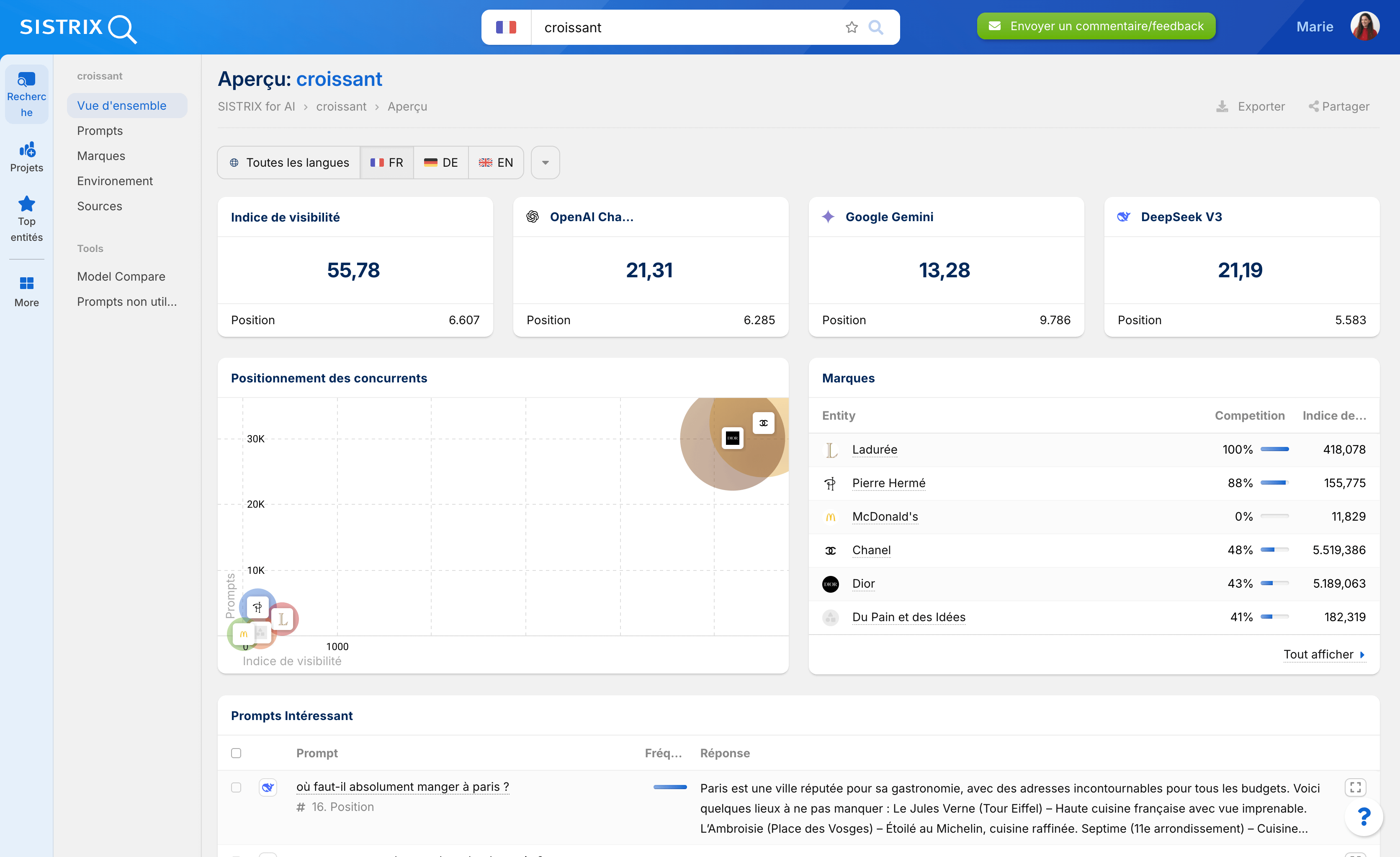Image resolution: width=1400 pixels, height=857 pixels.
Task: Go to Sources menu entry
Action: click(100, 206)
